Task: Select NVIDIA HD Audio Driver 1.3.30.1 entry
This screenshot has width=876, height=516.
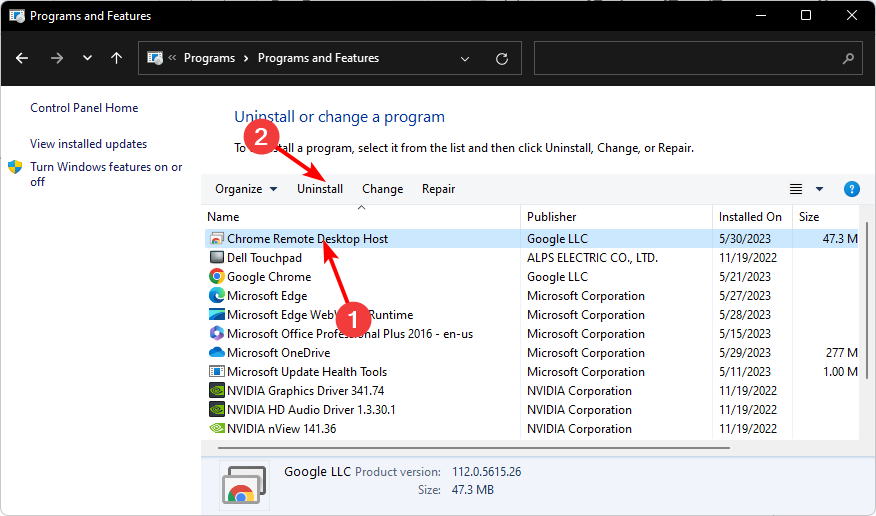Action: pos(531,409)
